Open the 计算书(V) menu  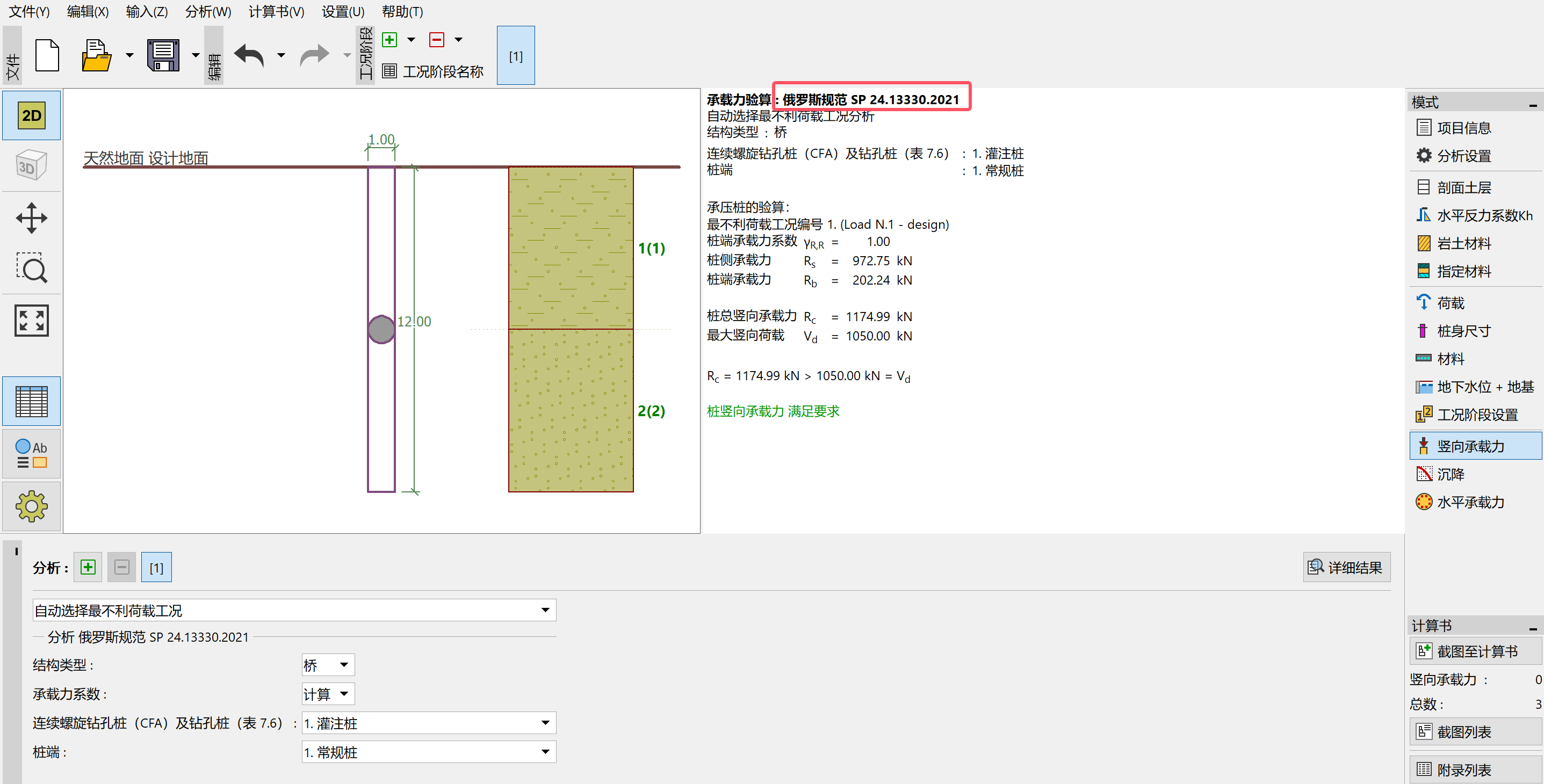(276, 11)
